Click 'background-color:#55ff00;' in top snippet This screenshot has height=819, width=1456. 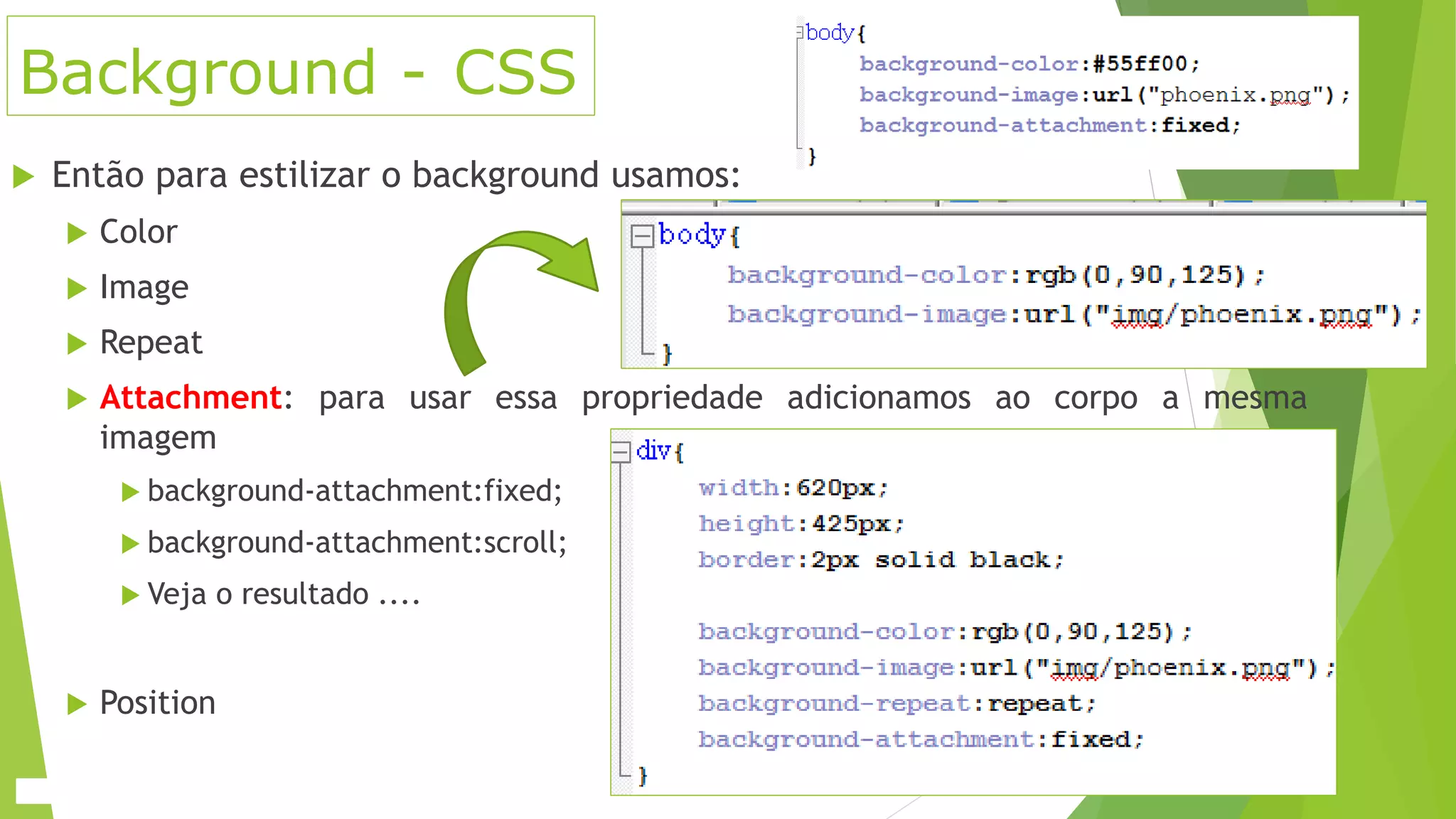coord(1029,64)
